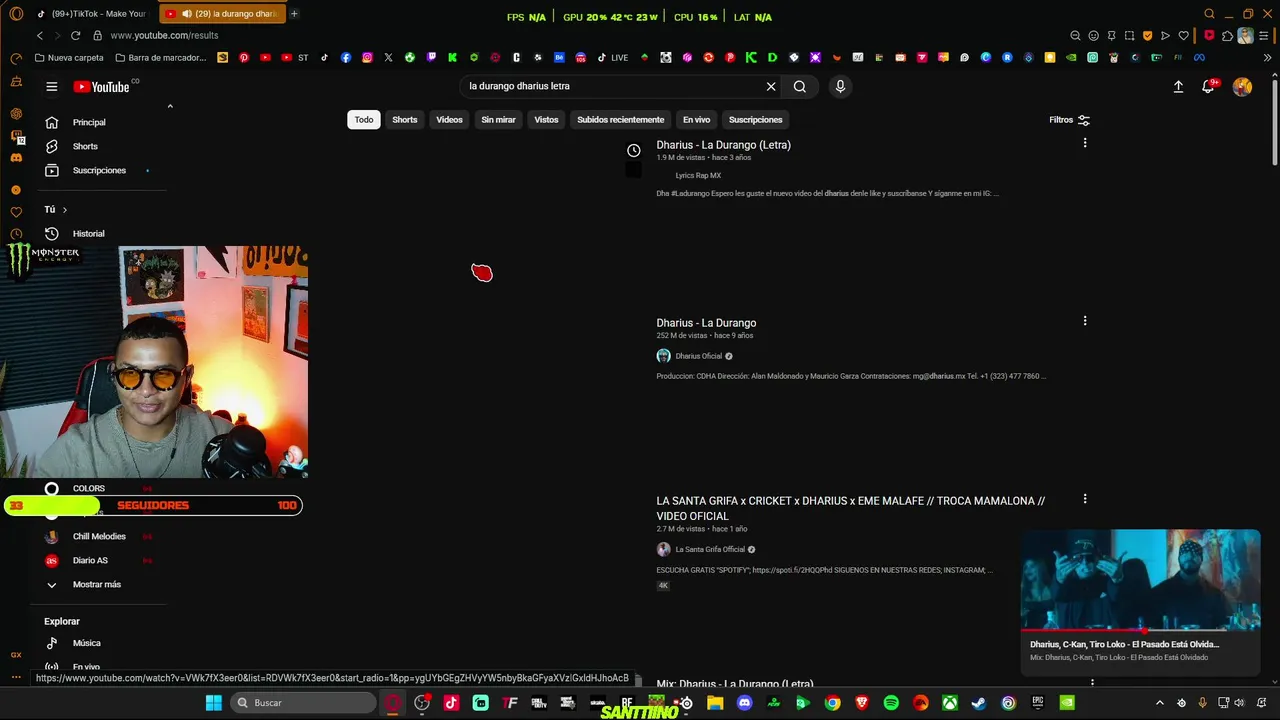This screenshot has width=1280, height=720.
Task: Select the Vistos filter chip
Action: point(546,120)
